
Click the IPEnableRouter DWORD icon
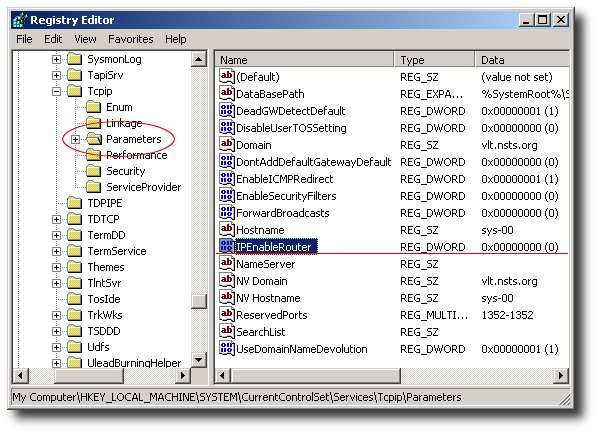click(227, 246)
